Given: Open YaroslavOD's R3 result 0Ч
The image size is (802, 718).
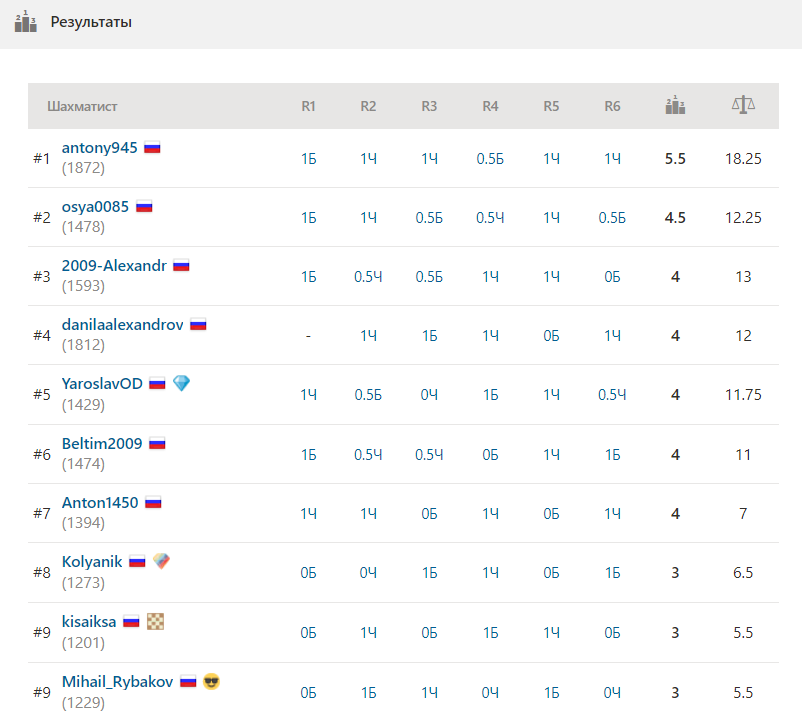Looking at the screenshot, I should tap(429, 394).
